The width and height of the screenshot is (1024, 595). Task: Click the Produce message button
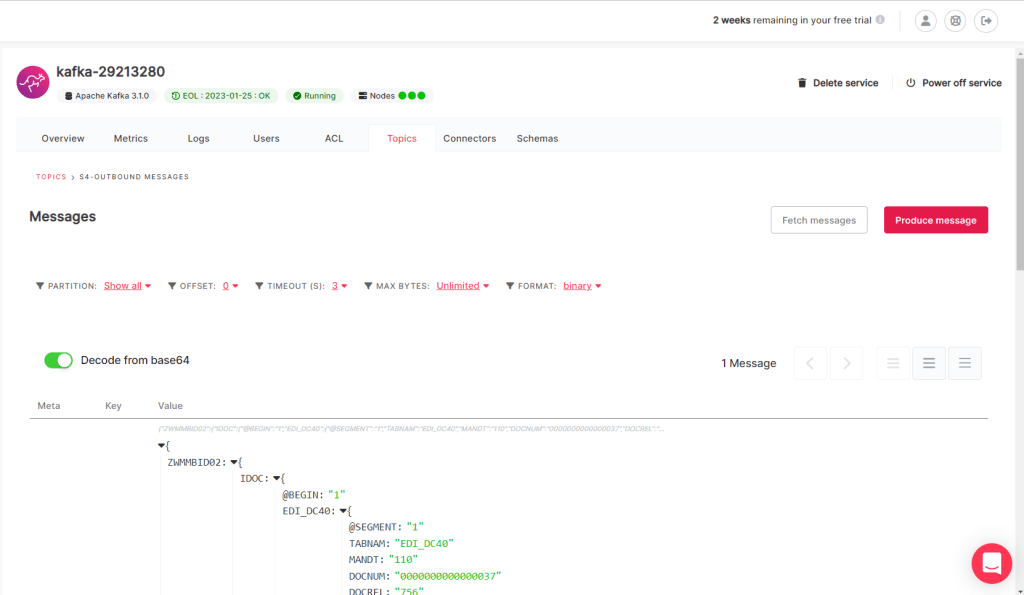(x=935, y=220)
